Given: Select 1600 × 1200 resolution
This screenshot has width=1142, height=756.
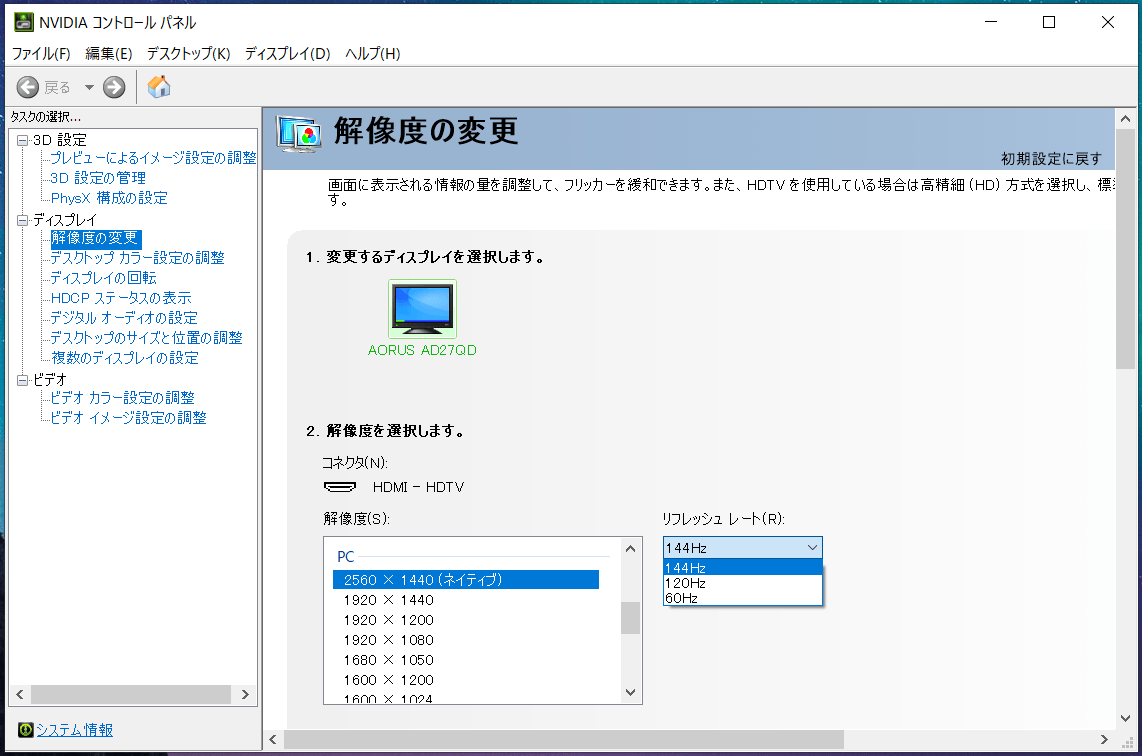Looking at the screenshot, I should click(465, 680).
